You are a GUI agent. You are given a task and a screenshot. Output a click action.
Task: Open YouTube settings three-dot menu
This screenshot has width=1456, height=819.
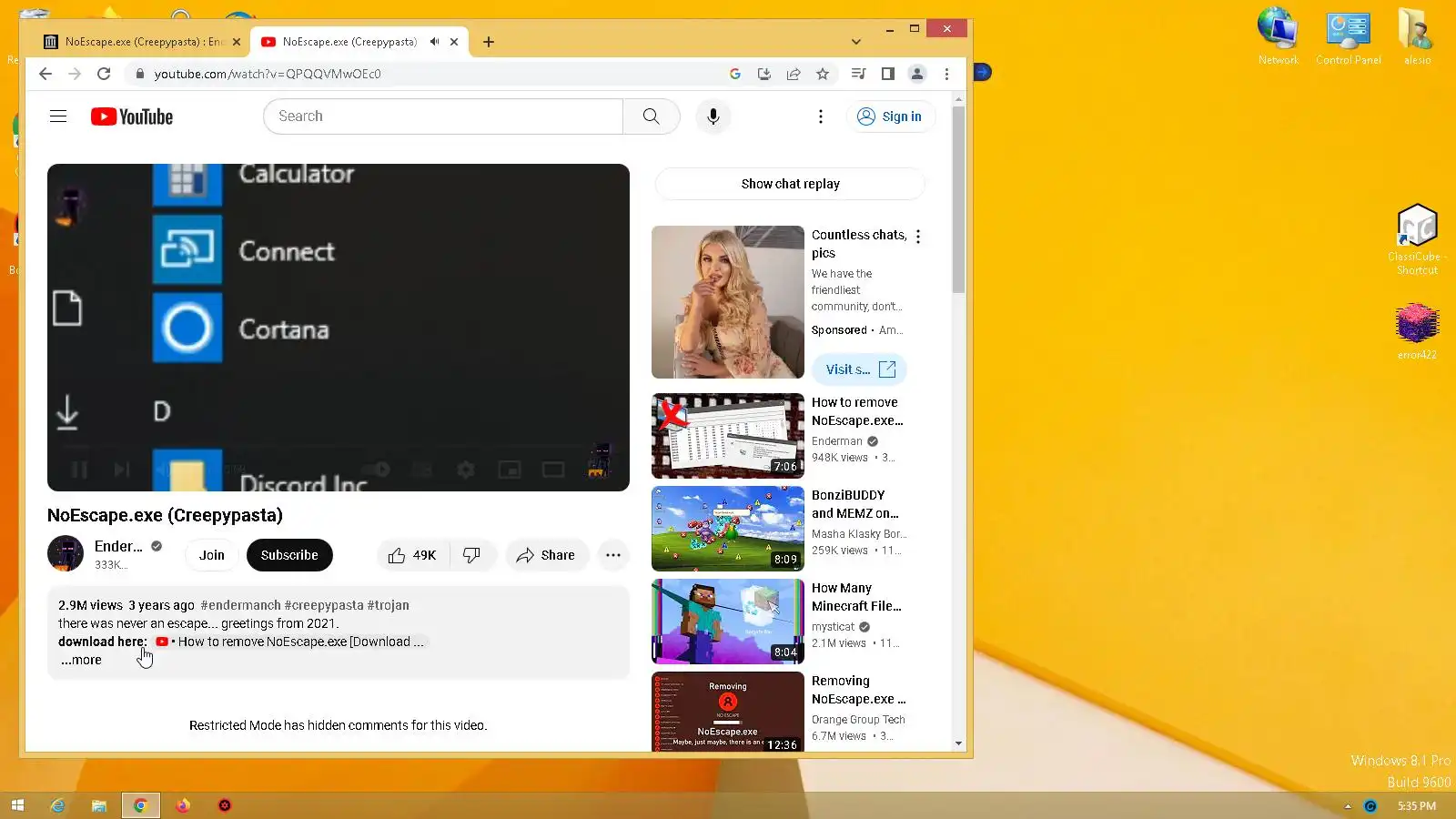pyautogui.click(x=821, y=116)
